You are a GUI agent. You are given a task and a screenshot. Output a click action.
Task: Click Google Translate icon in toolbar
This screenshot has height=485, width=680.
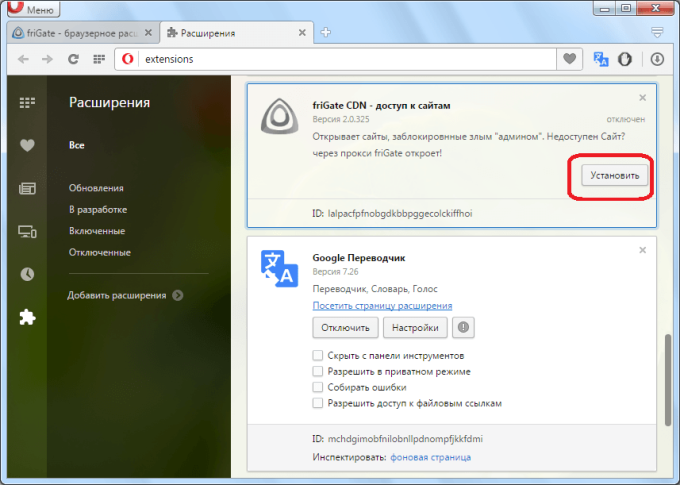[601, 59]
